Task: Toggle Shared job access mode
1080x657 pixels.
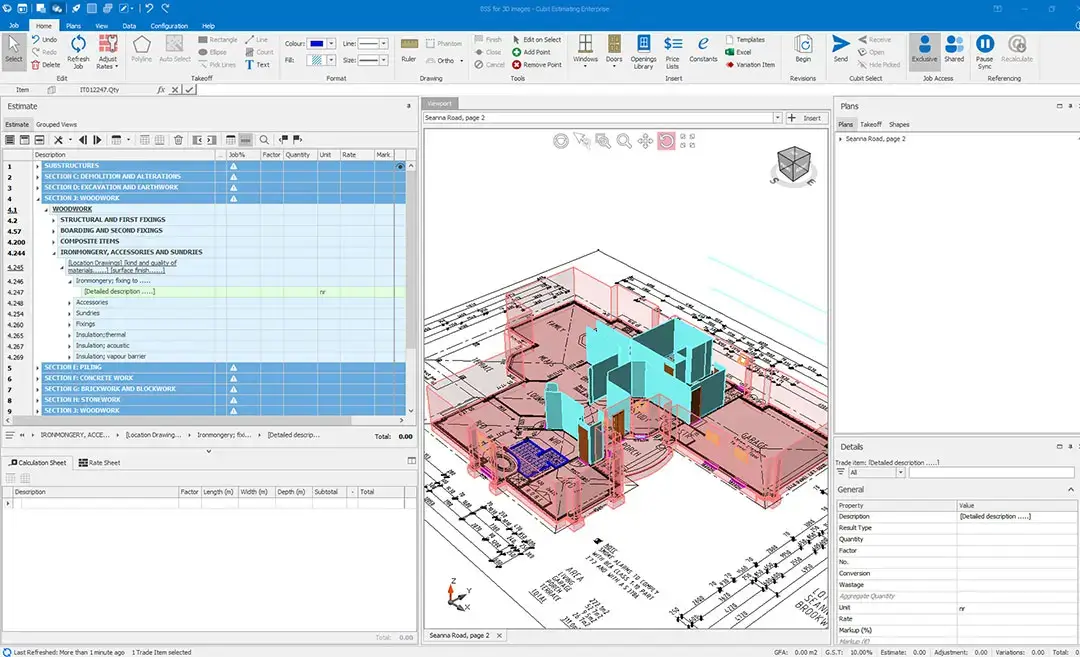Action: 954,48
